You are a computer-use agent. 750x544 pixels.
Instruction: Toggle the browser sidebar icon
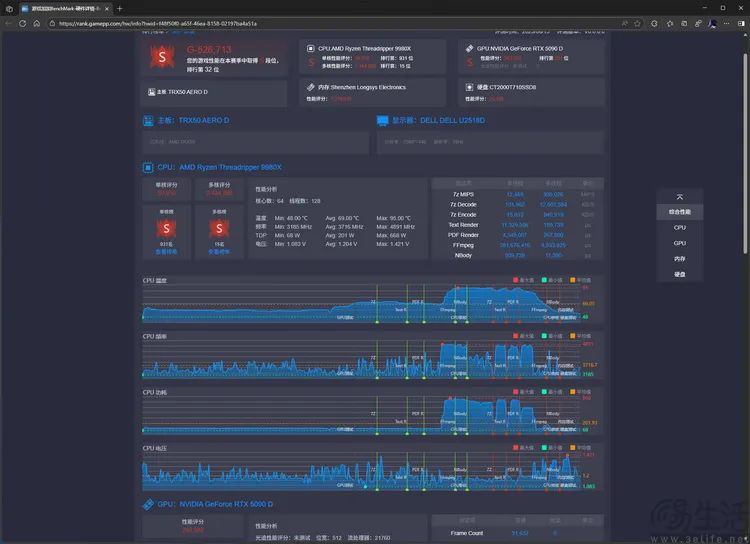741,23
